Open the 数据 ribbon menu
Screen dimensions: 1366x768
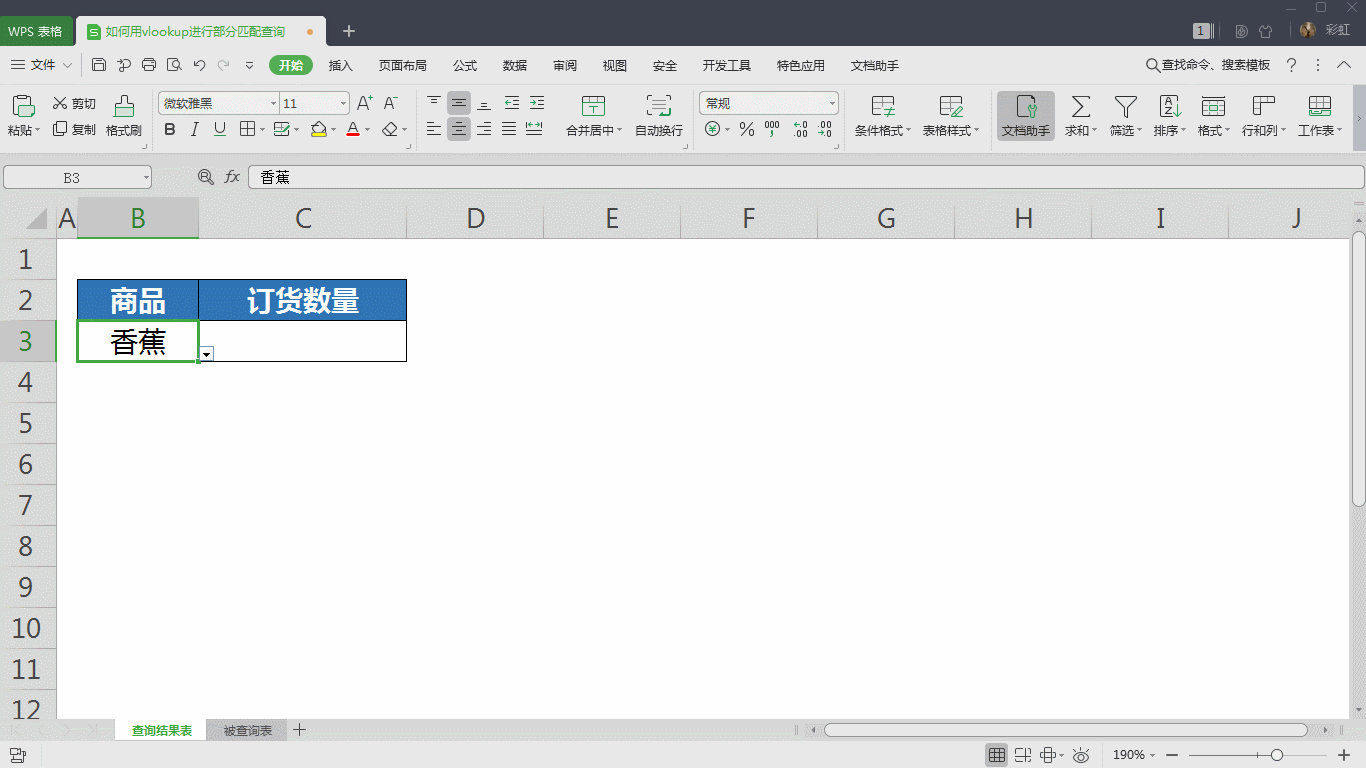[514, 65]
